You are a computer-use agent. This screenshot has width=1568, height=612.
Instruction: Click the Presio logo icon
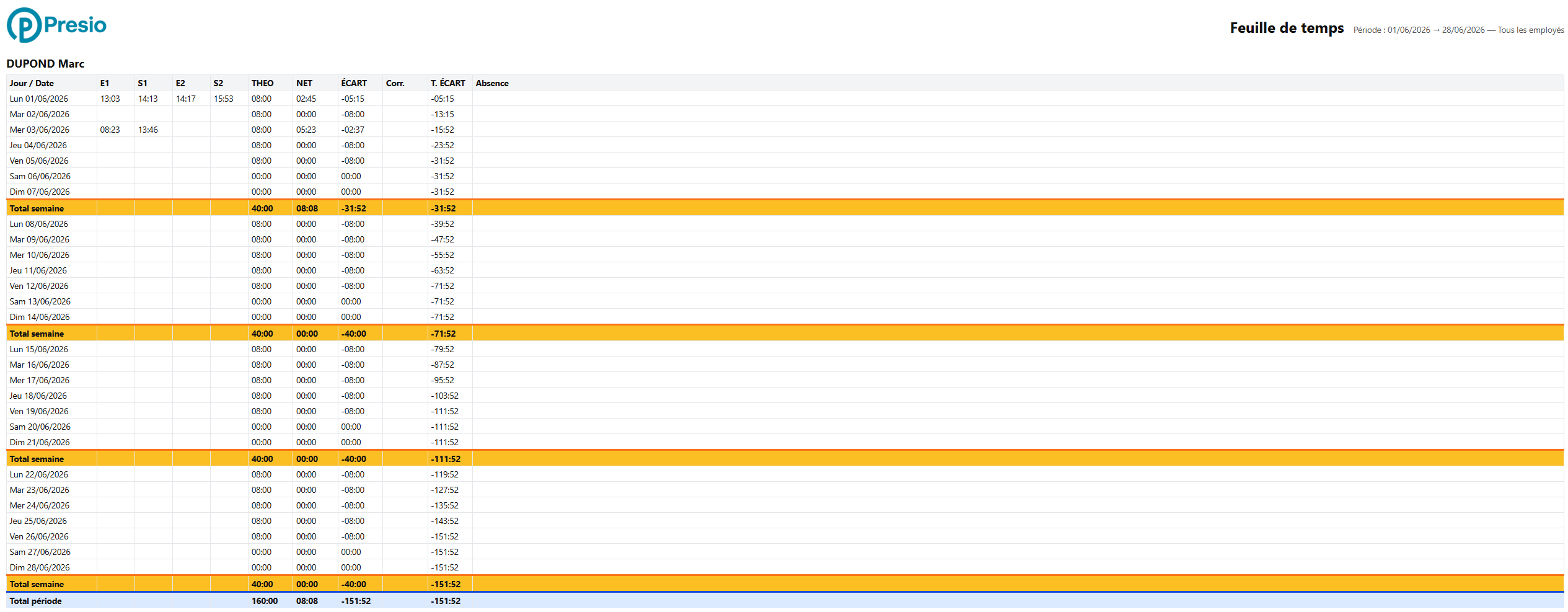pyautogui.click(x=24, y=25)
